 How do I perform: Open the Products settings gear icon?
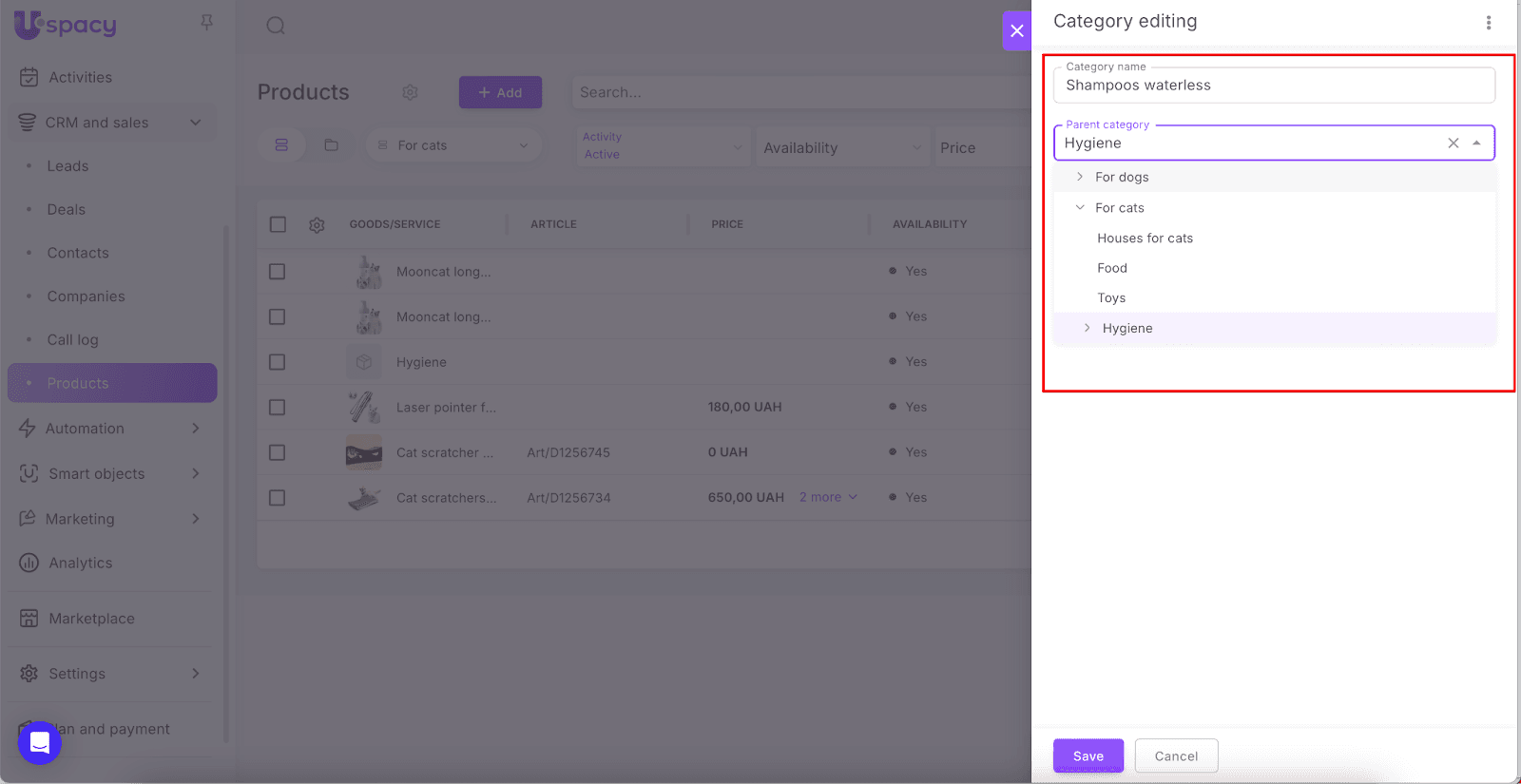pos(410,92)
